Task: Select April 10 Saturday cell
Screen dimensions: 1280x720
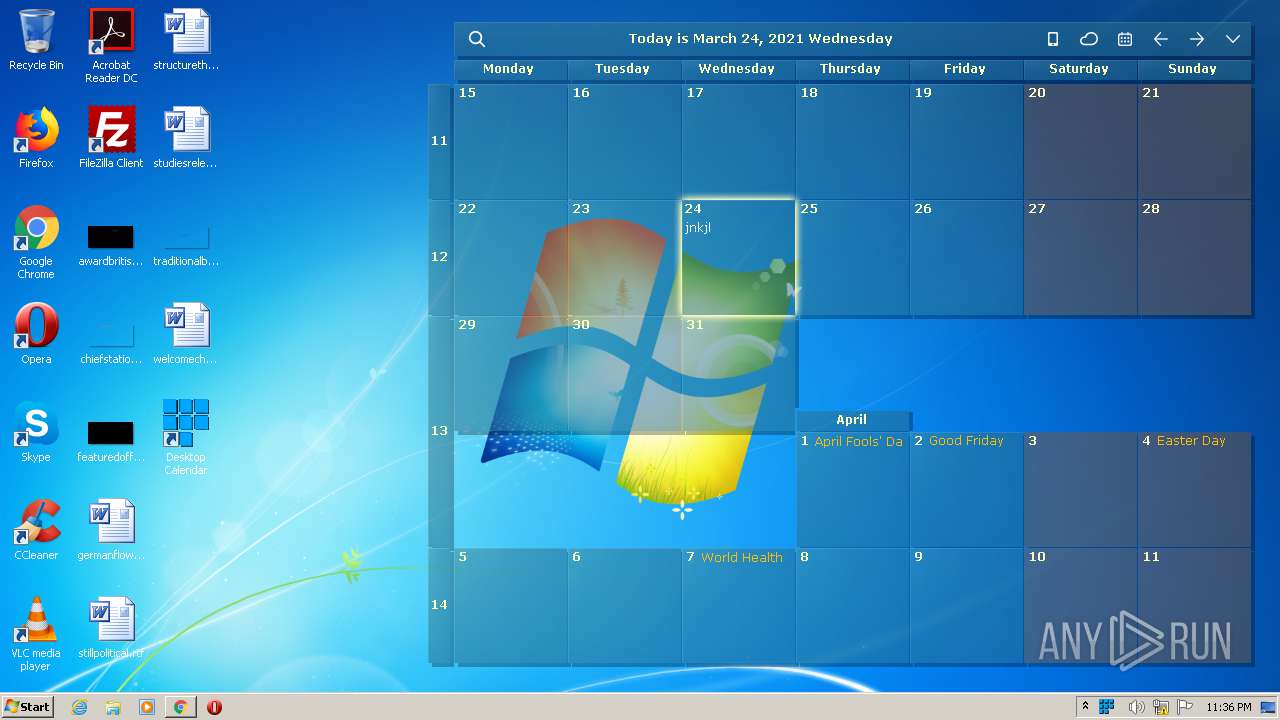Action: tap(1080, 606)
